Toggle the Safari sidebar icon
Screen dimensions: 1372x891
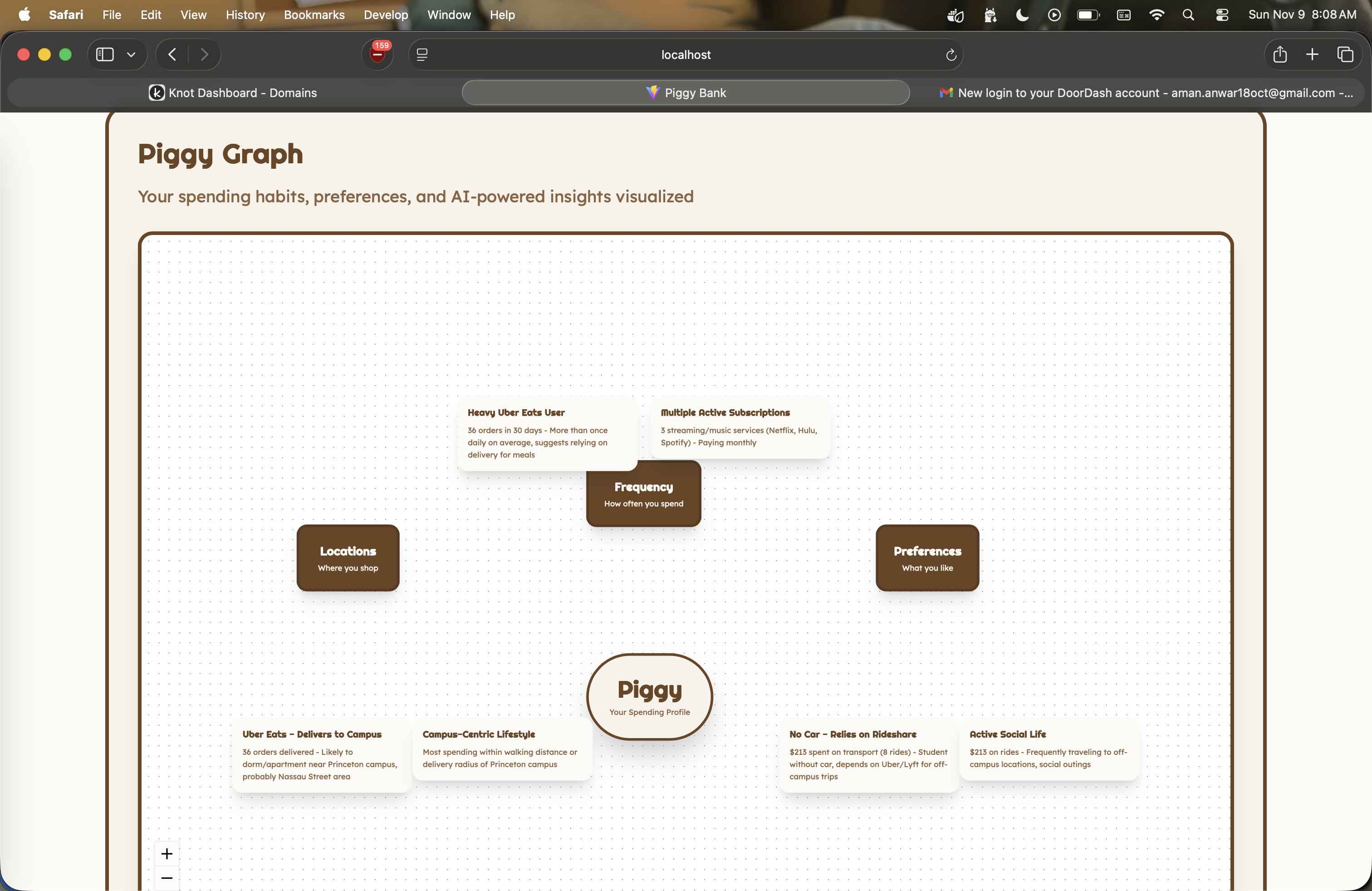[x=105, y=55]
